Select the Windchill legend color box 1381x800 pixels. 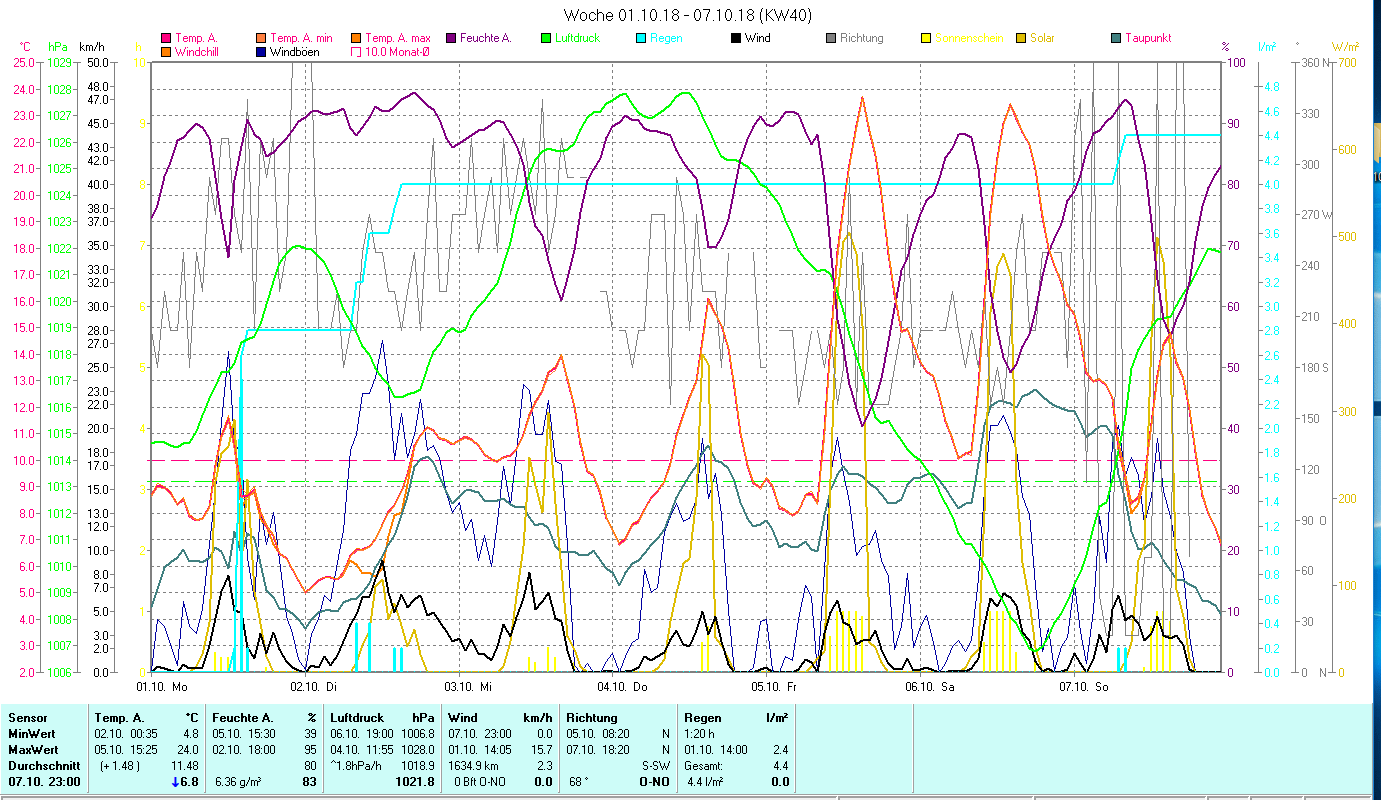pyautogui.click(x=166, y=52)
